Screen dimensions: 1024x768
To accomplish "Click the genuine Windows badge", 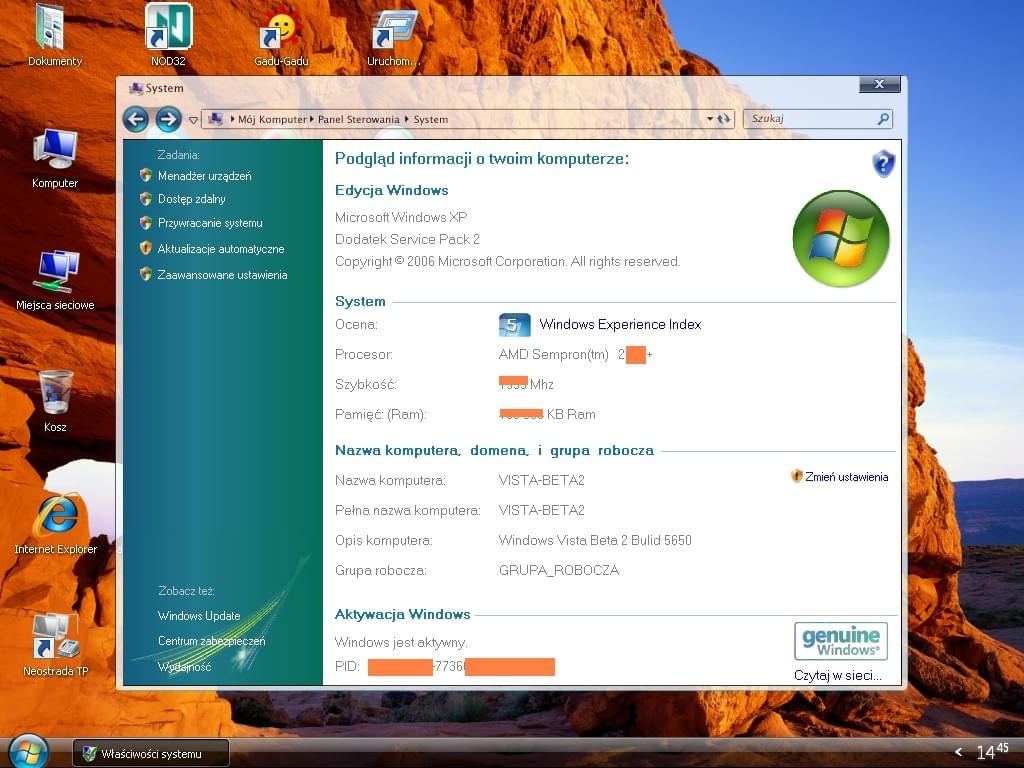I will coord(840,641).
